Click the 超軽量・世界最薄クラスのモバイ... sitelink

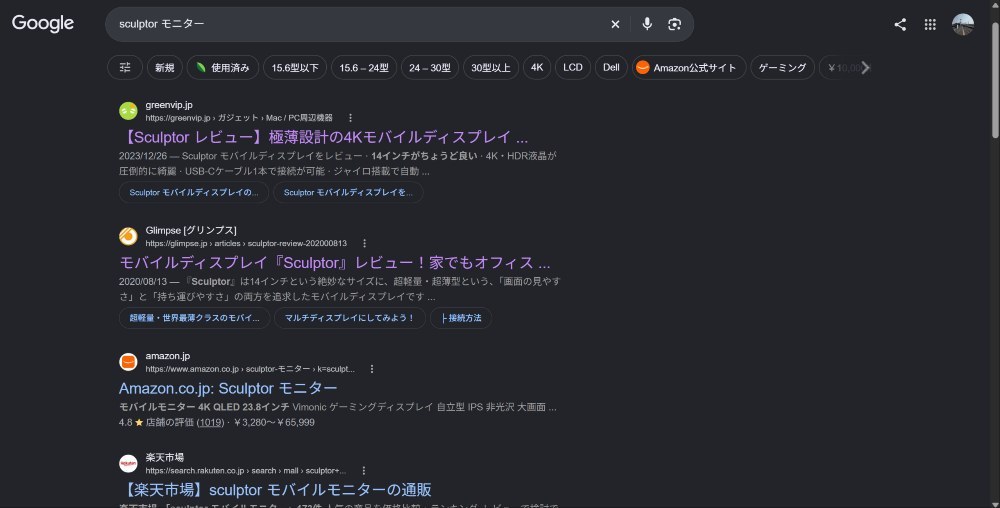[195, 318]
